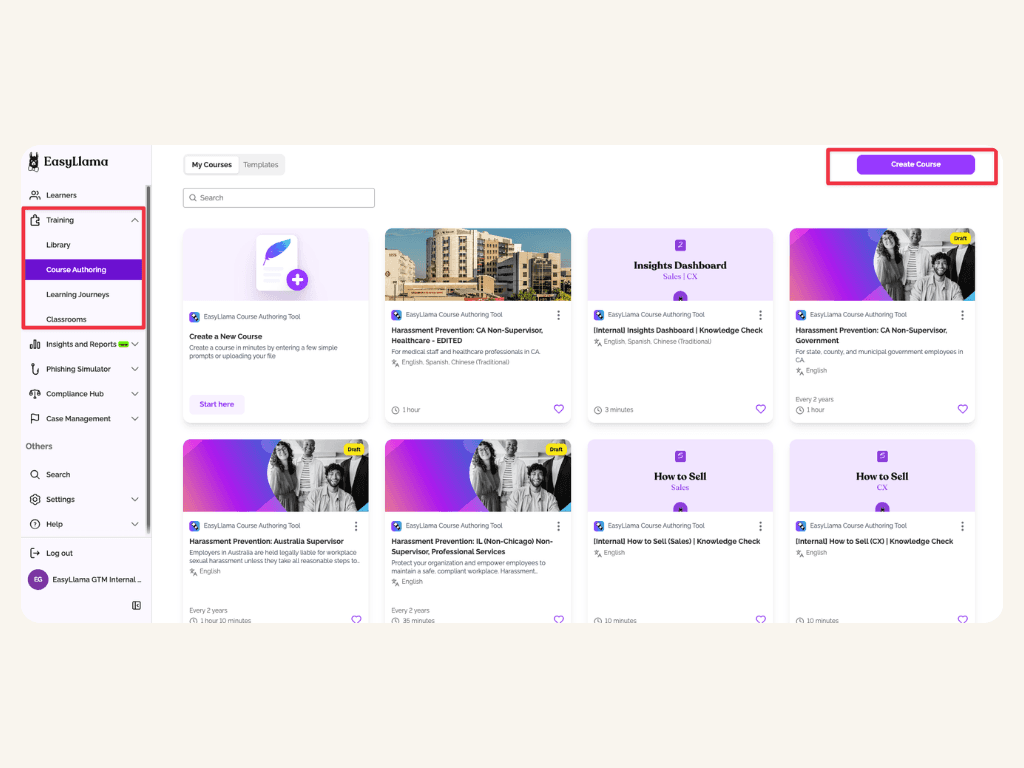Open options menu for CA Healthcare course

558,315
